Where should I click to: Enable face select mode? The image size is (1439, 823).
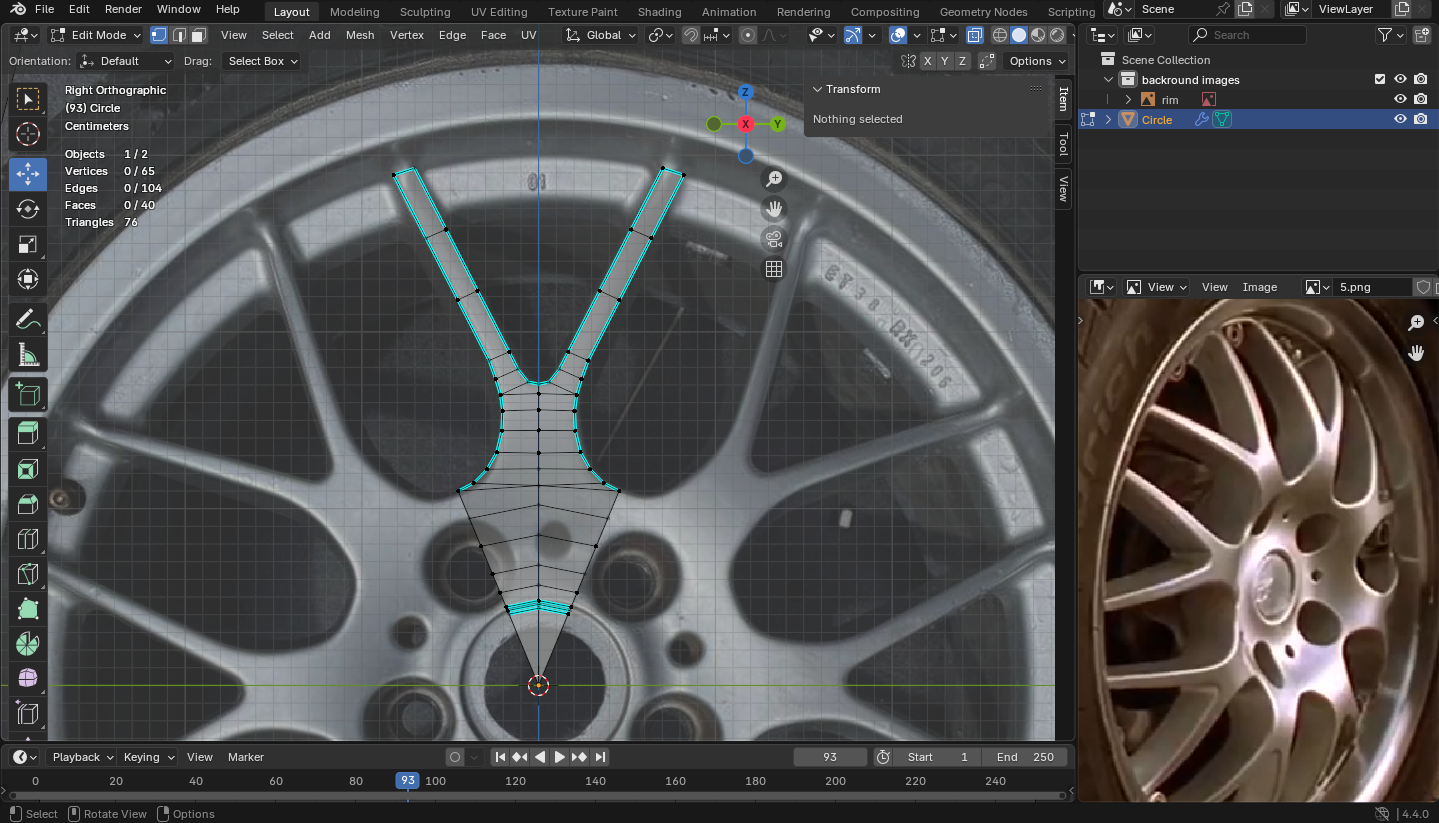[x=199, y=35]
